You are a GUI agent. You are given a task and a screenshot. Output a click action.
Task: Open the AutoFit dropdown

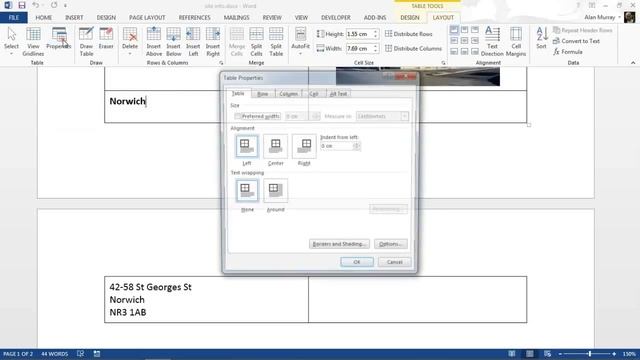[300, 42]
